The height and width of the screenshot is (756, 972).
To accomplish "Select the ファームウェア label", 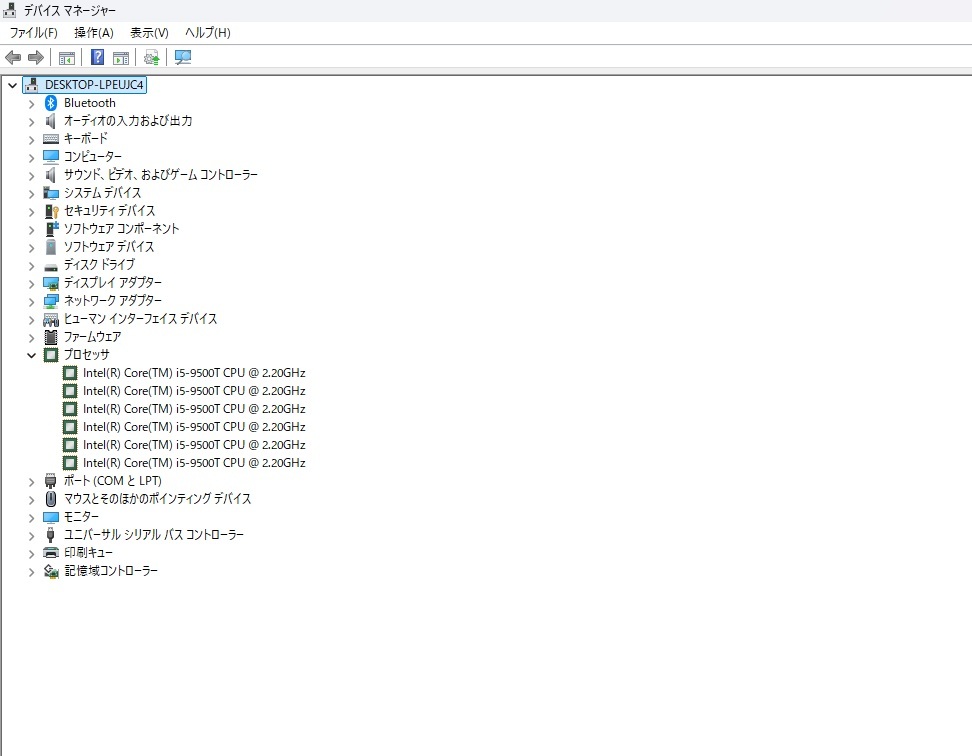I will click(93, 337).
